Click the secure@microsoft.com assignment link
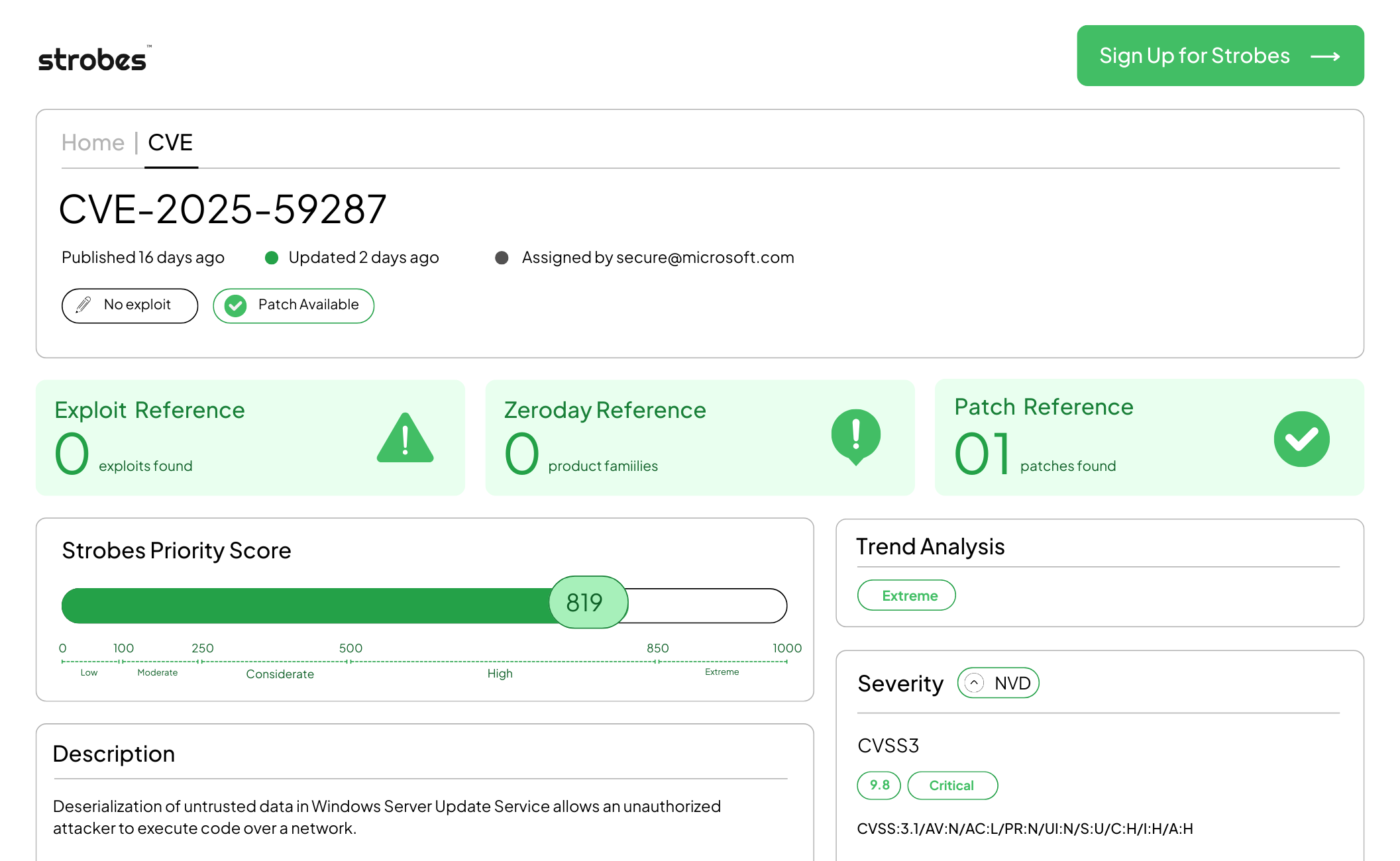Viewport: 1400px width, 861px height. coord(705,258)
